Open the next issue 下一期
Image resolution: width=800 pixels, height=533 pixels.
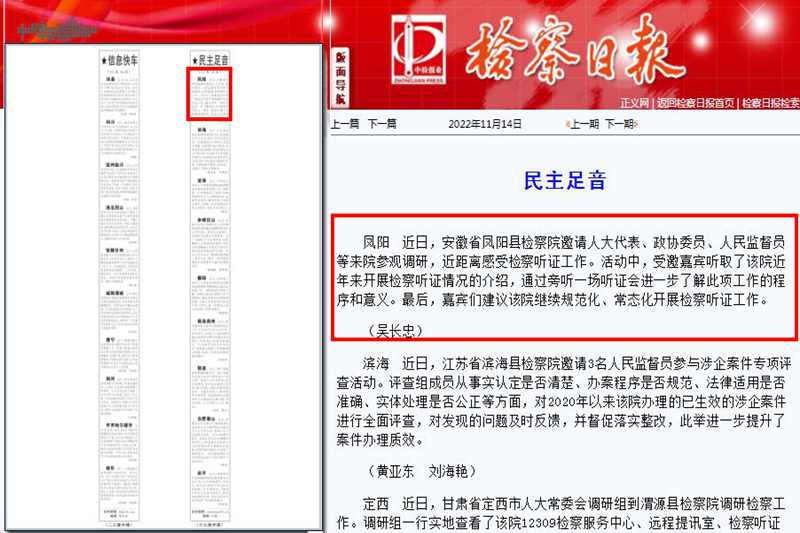pos(620,124)
